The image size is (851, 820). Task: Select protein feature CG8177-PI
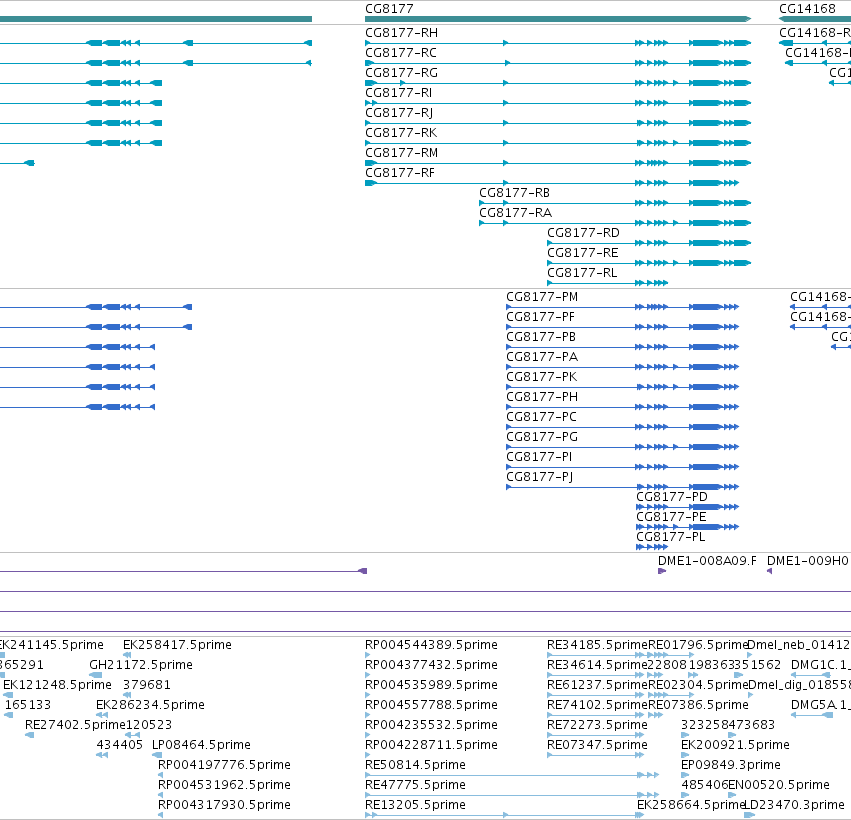click(x=539, y=457)
